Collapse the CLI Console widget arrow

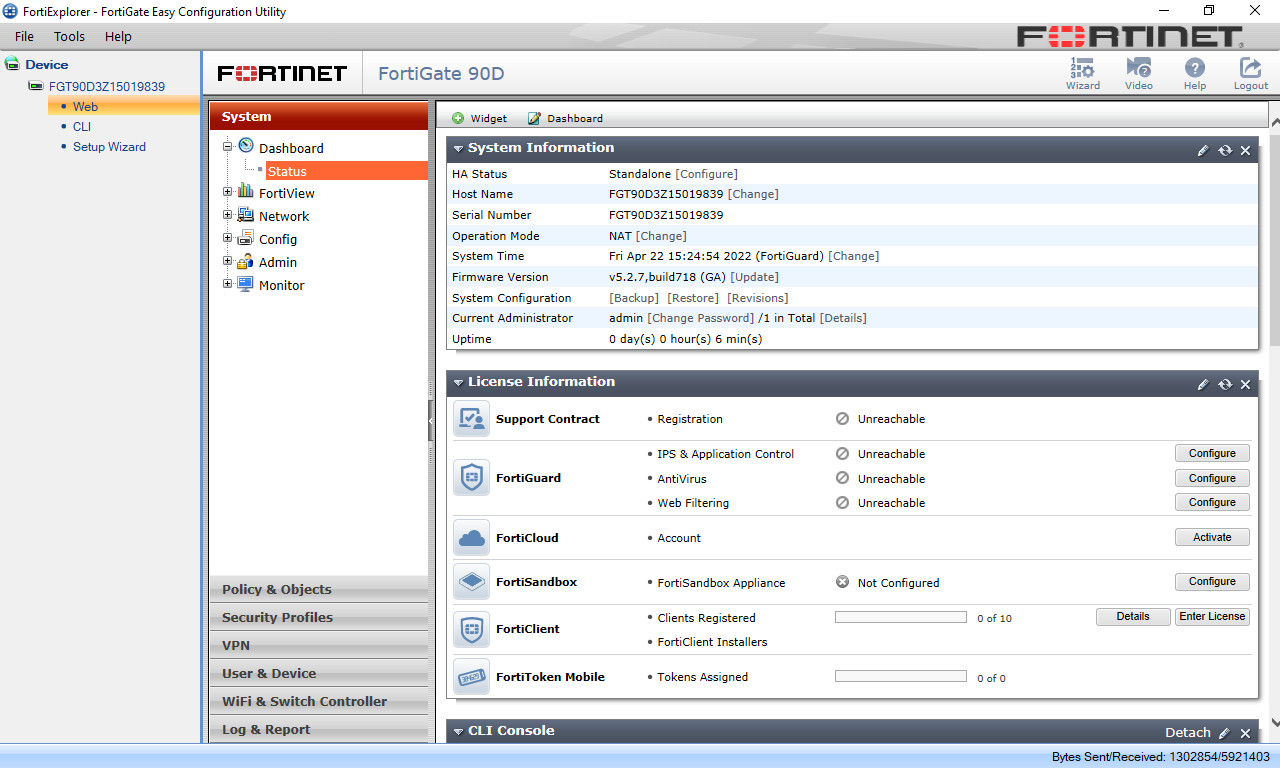point(458,732)
